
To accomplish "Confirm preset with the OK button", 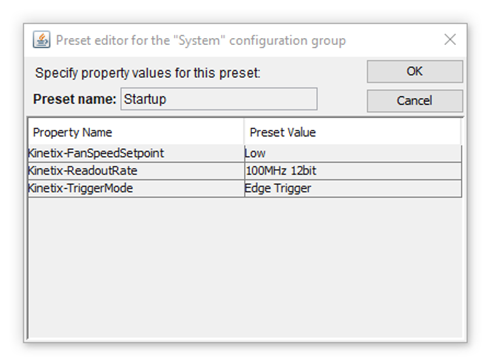I will click(415, 71).
